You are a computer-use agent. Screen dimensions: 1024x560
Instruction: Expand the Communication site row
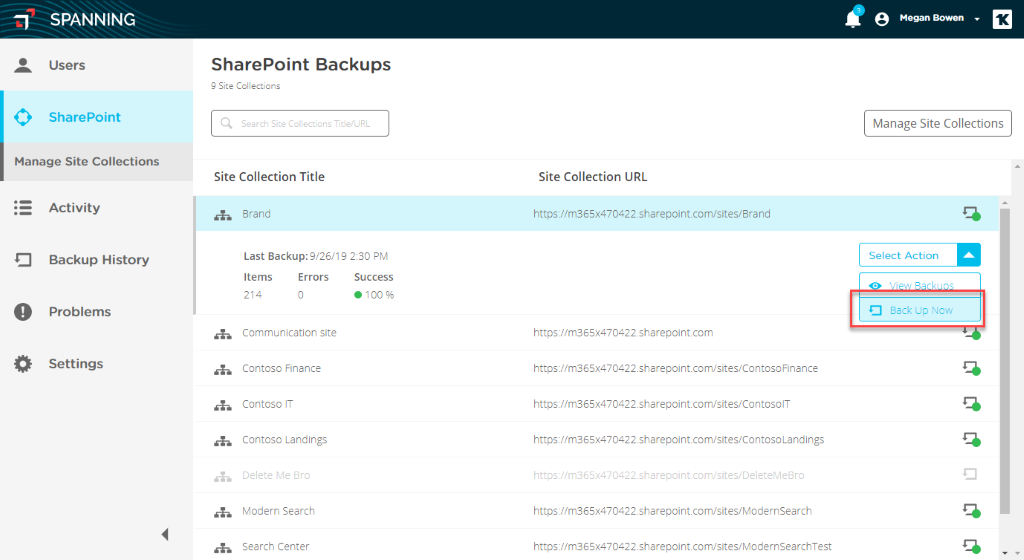(596, 332)
